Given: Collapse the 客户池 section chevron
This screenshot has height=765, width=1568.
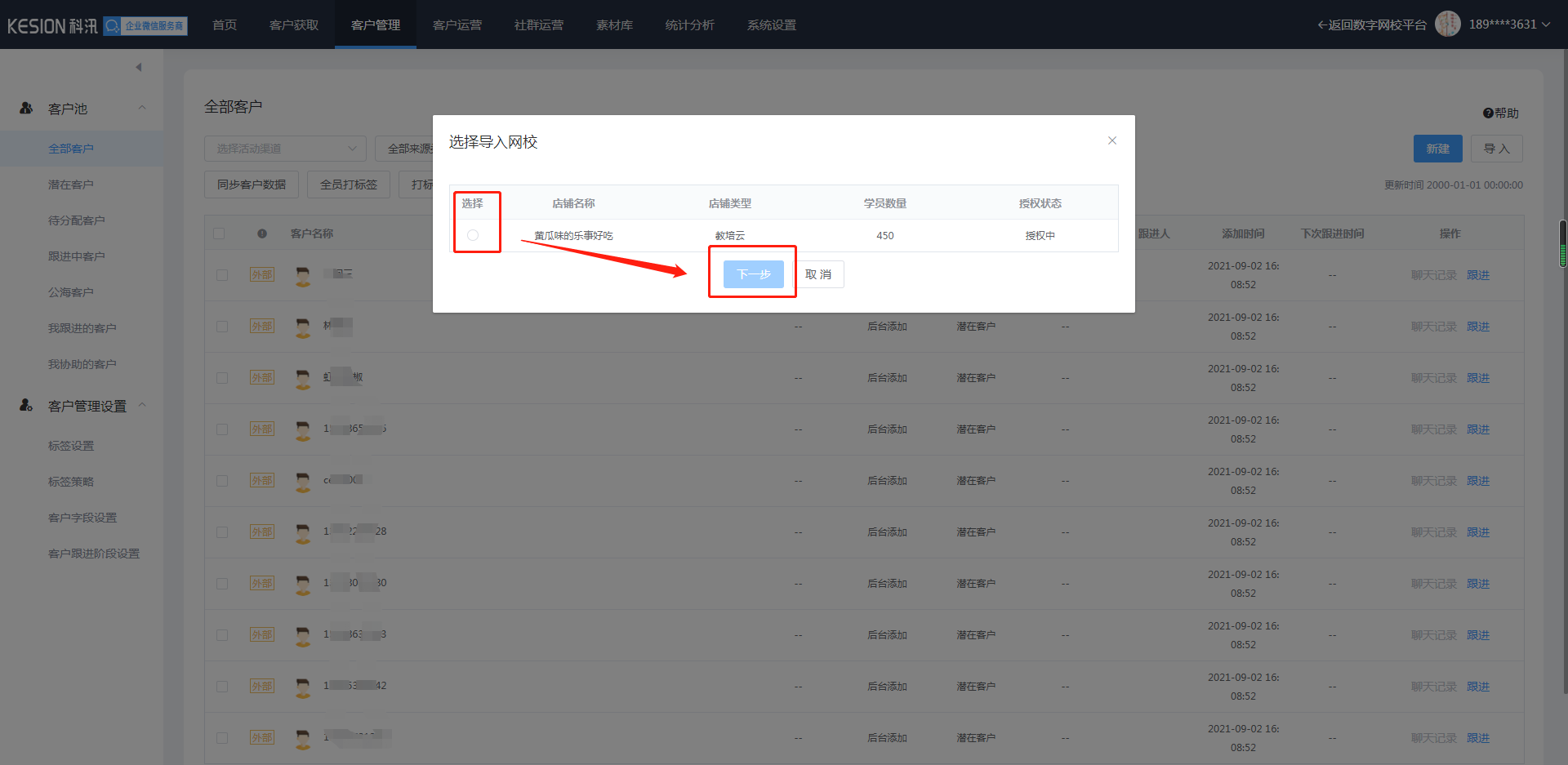Looking at the screenshot, I should [142, 108].
